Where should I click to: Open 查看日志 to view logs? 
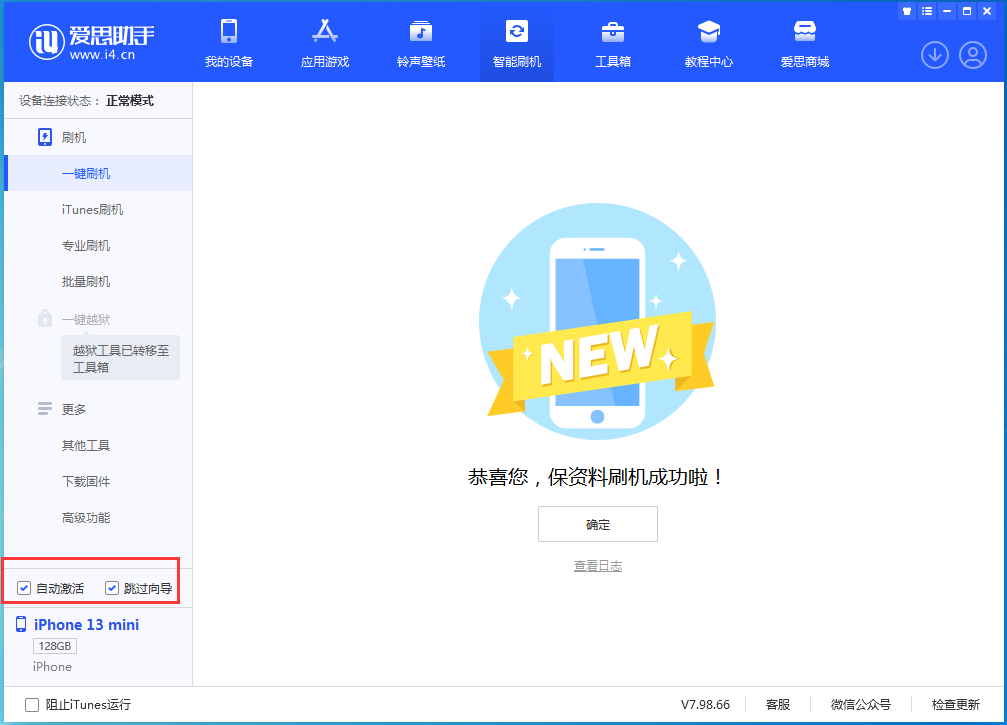597,565
